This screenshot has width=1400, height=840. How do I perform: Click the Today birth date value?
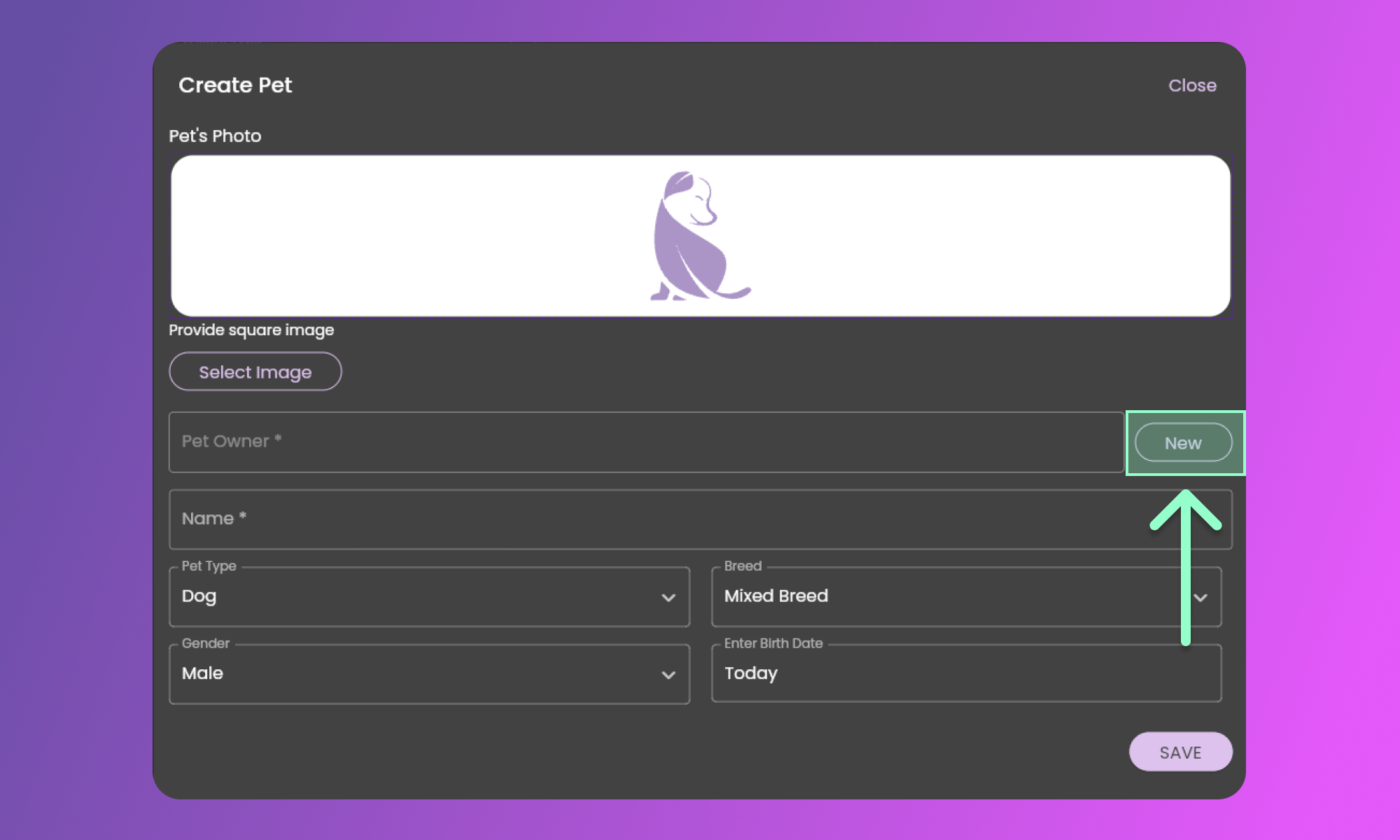[750, 673]
